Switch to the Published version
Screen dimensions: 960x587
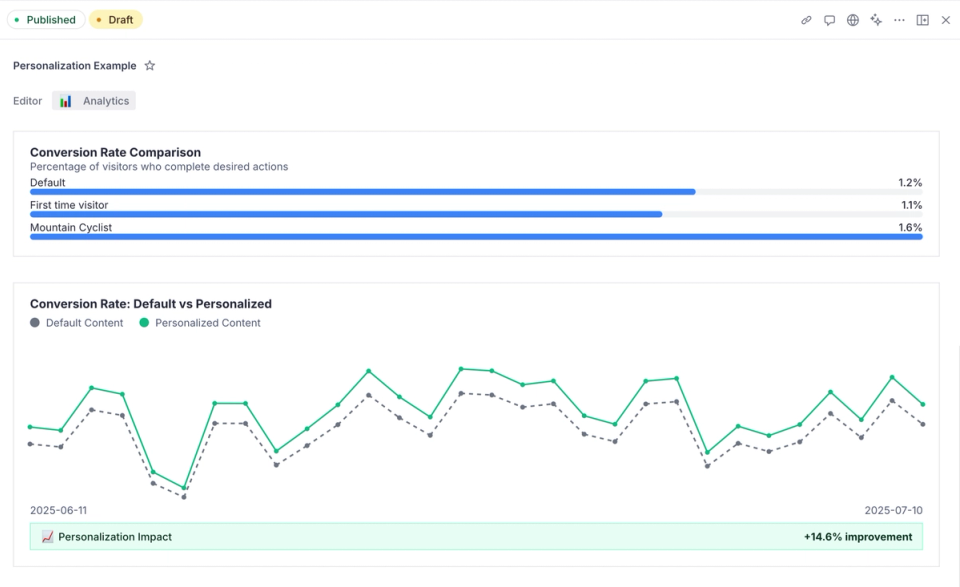[46, 20]
